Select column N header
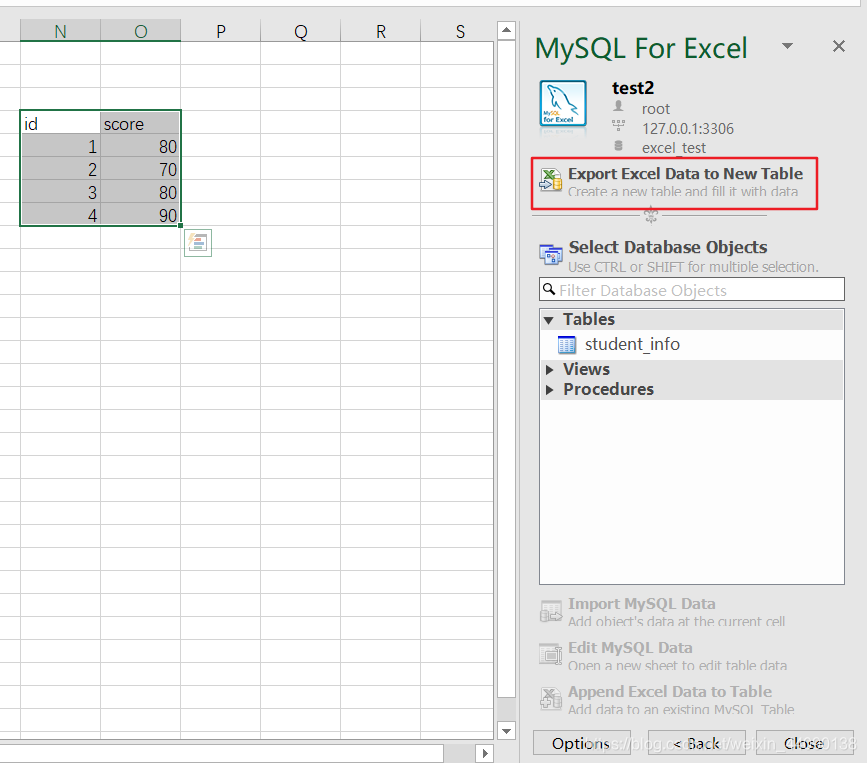867x763 pixels. 60,31
